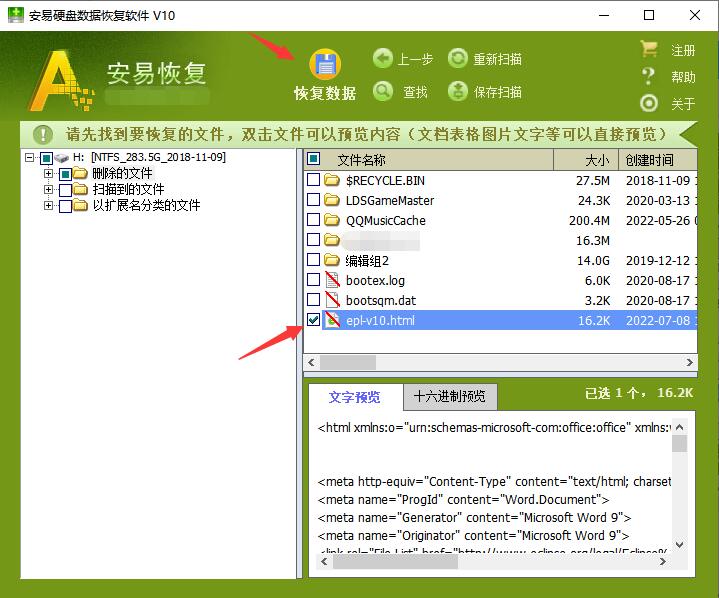Toggle the select-all checkbox beside 文件名称
The height and width of the screenshot is (598, 719).
click(314, 159)
